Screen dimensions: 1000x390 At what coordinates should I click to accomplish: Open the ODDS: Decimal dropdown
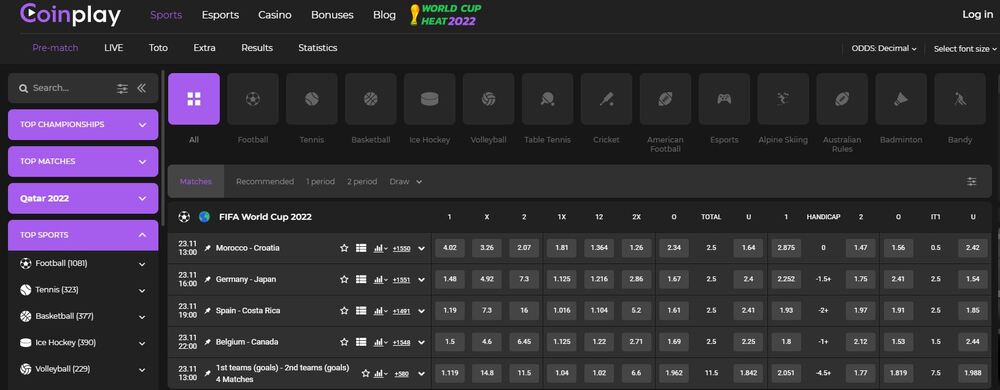pyautogui.click(x=884, y=48)
